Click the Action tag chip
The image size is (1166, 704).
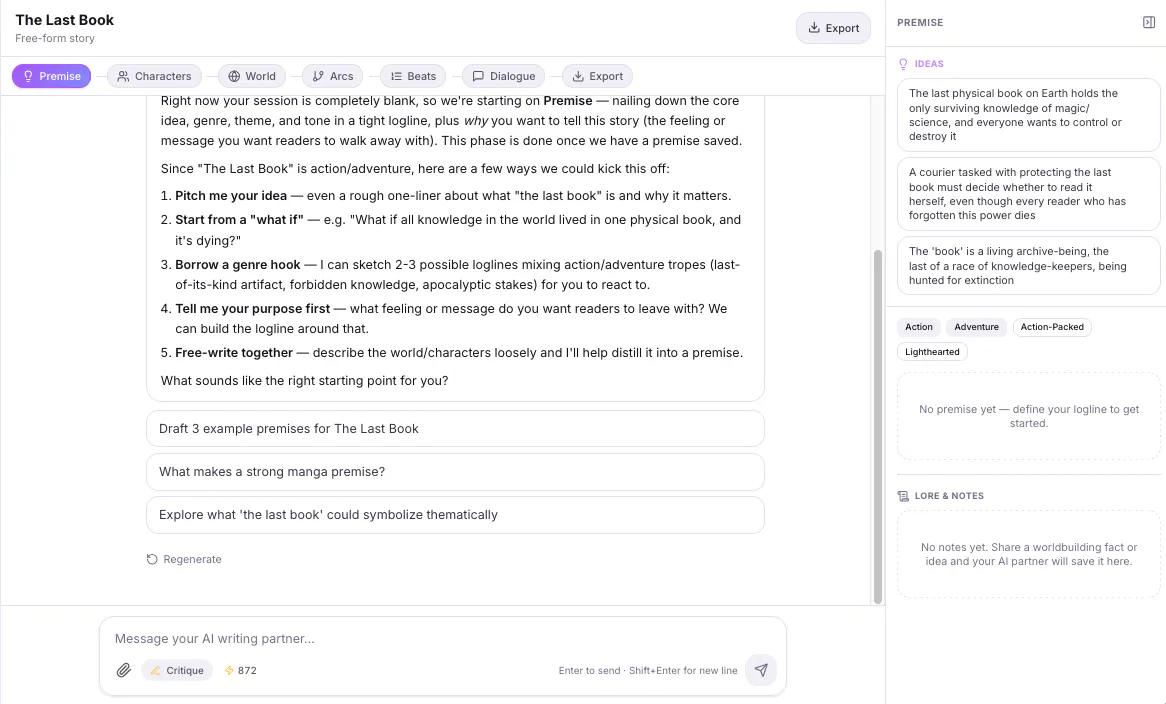tap(918, 327)
